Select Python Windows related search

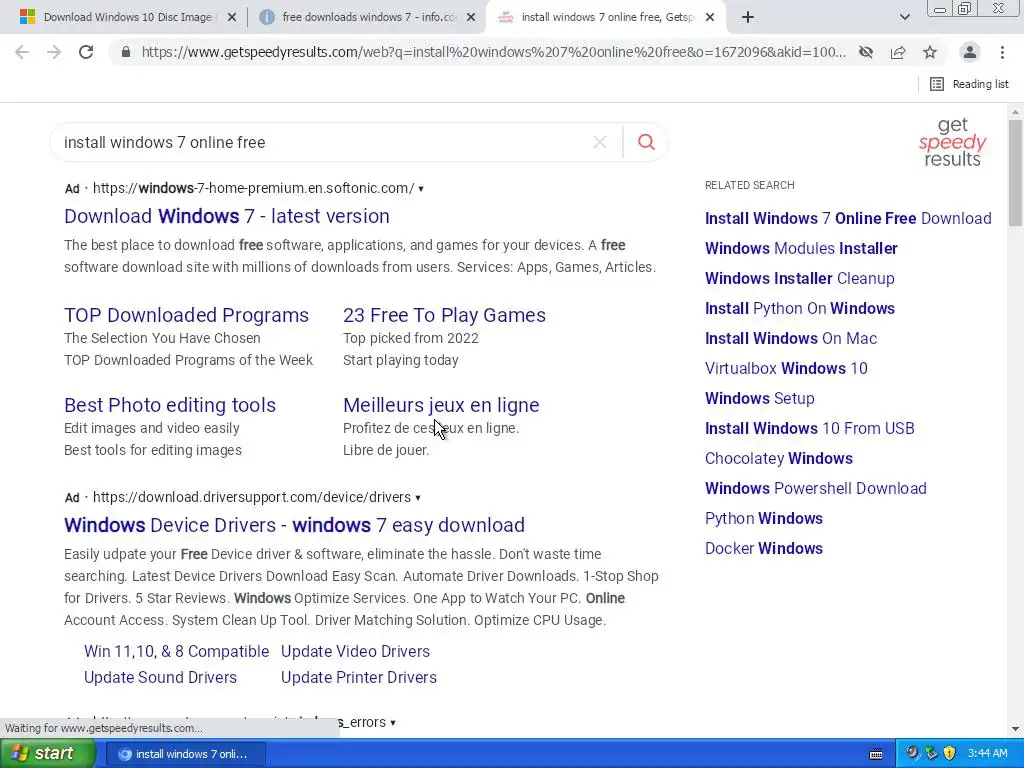pos(763,519)
